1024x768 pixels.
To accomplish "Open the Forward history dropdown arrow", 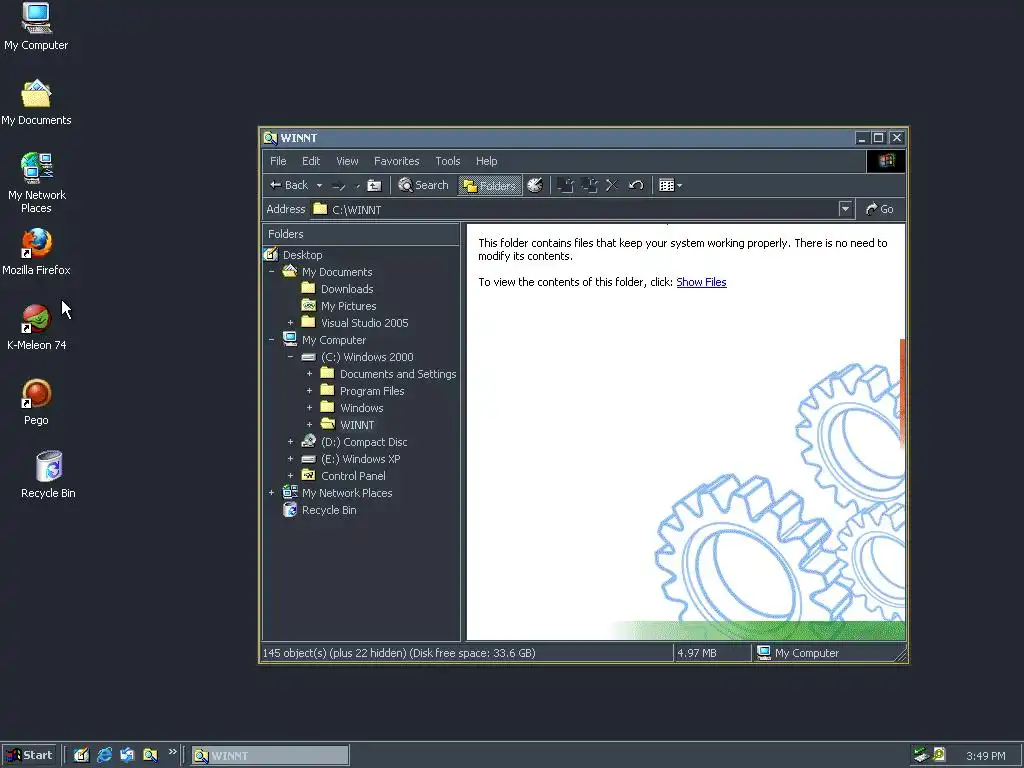I will click(357, 185).
